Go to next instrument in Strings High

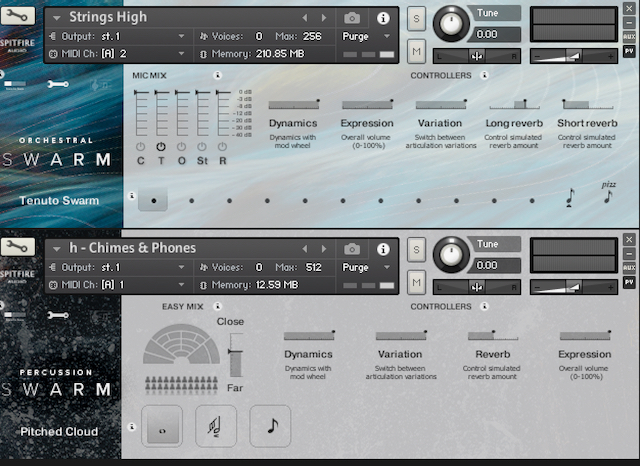pyautogui.click(x=324, y=18)
